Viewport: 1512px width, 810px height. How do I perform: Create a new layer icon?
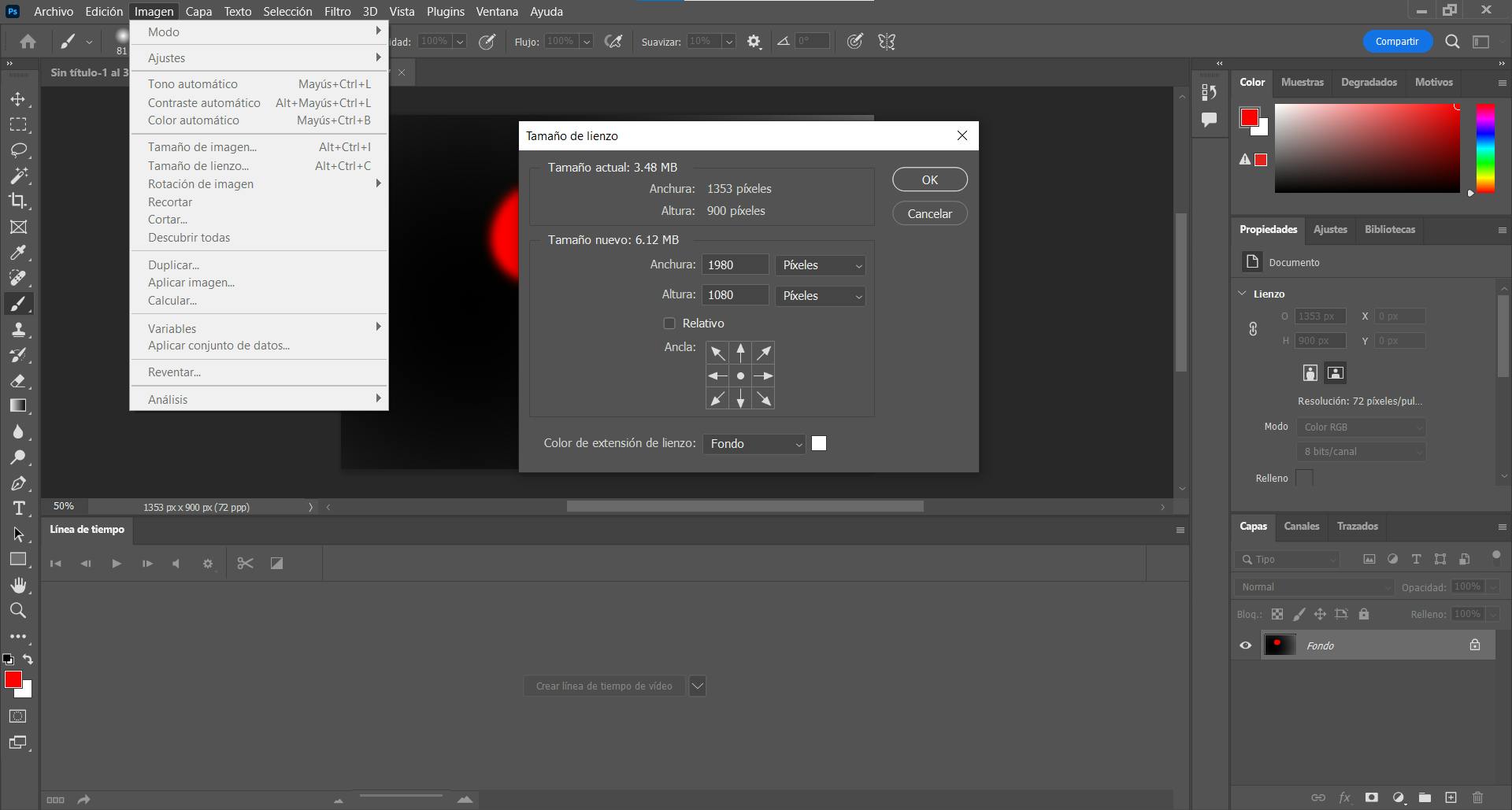click(1451, 797)
